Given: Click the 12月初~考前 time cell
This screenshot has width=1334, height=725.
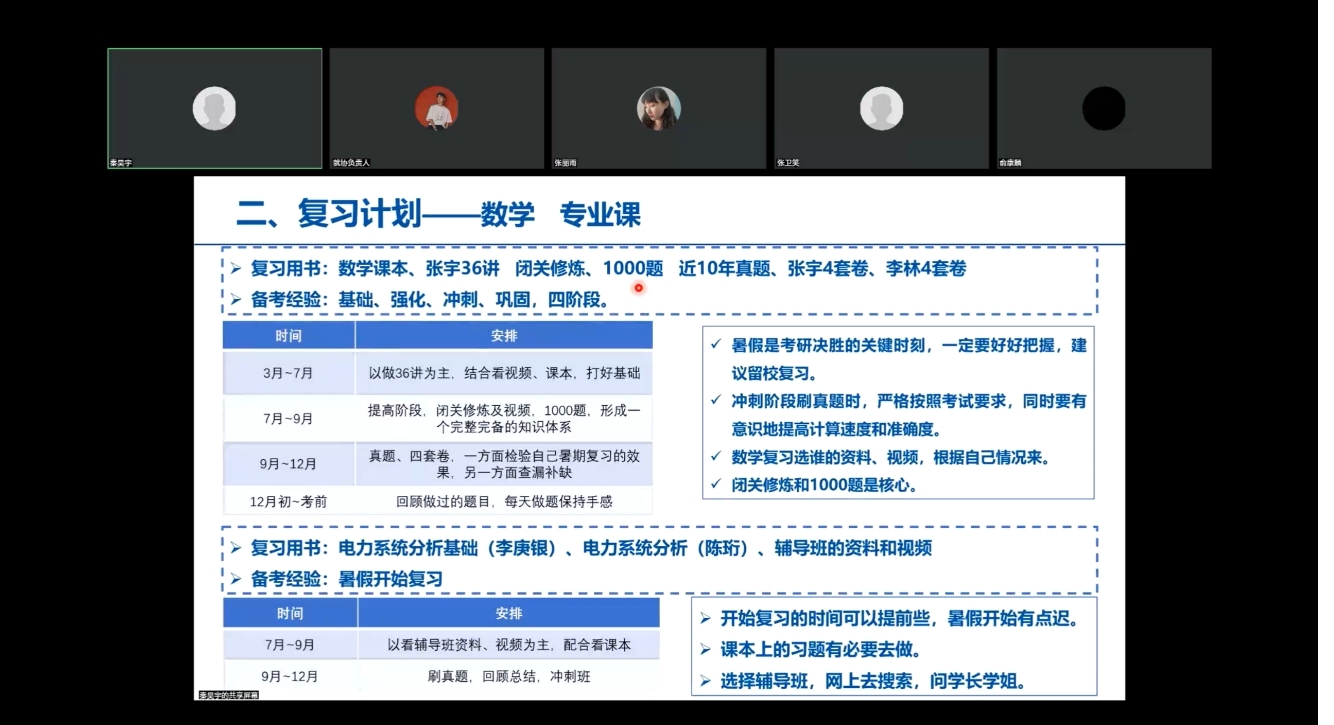Looking at the screenshot, I should click(x=288, y=501).
